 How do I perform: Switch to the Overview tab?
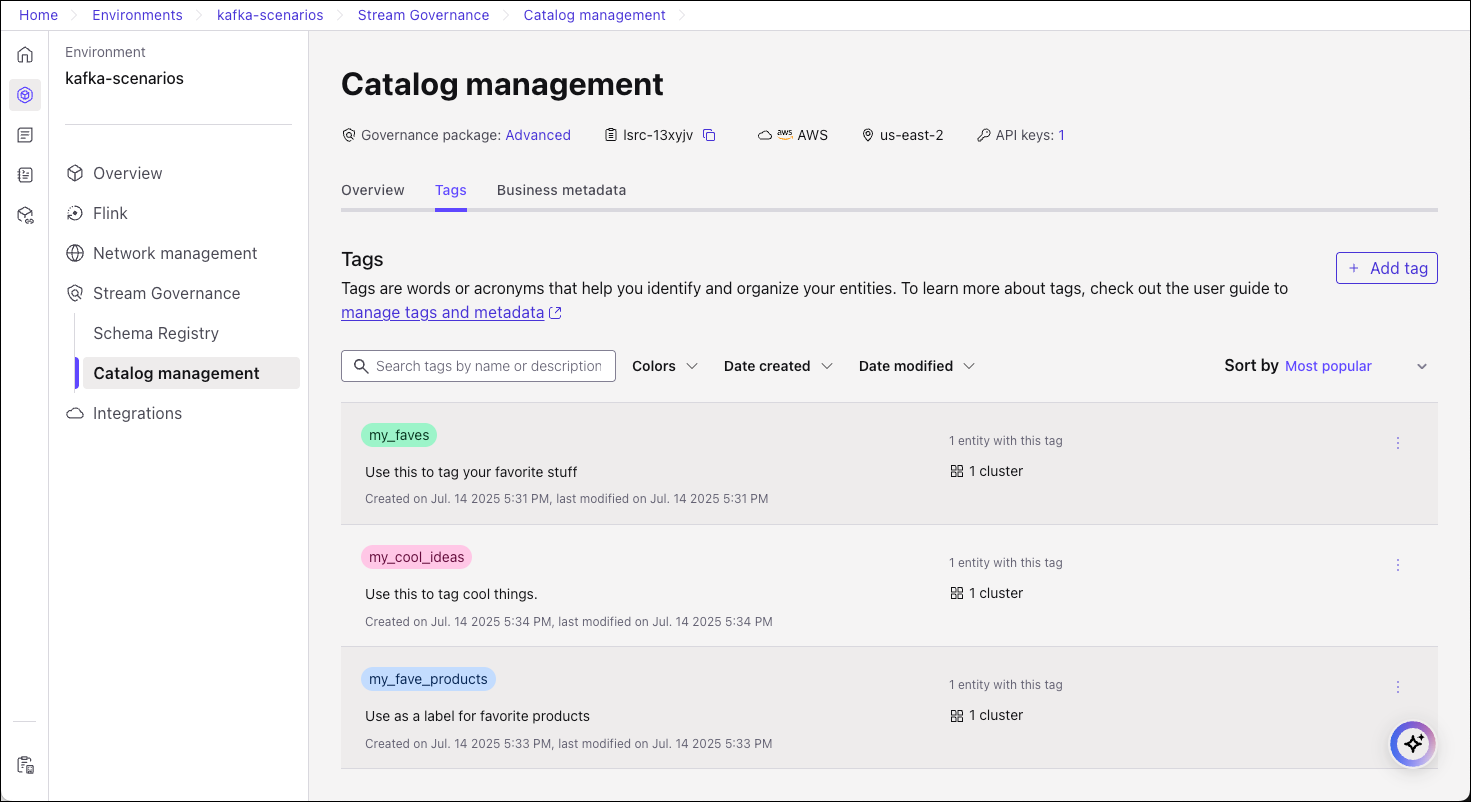(x=372, y=190)
